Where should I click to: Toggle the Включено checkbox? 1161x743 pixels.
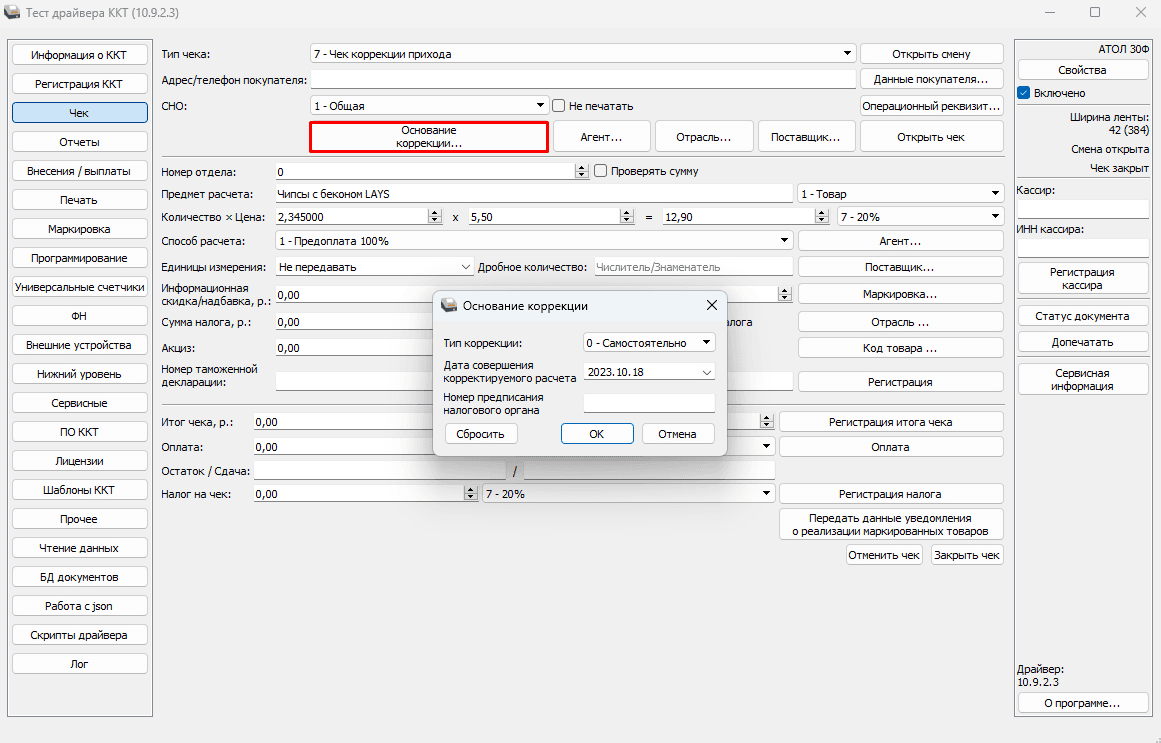tap(1024, 93)
